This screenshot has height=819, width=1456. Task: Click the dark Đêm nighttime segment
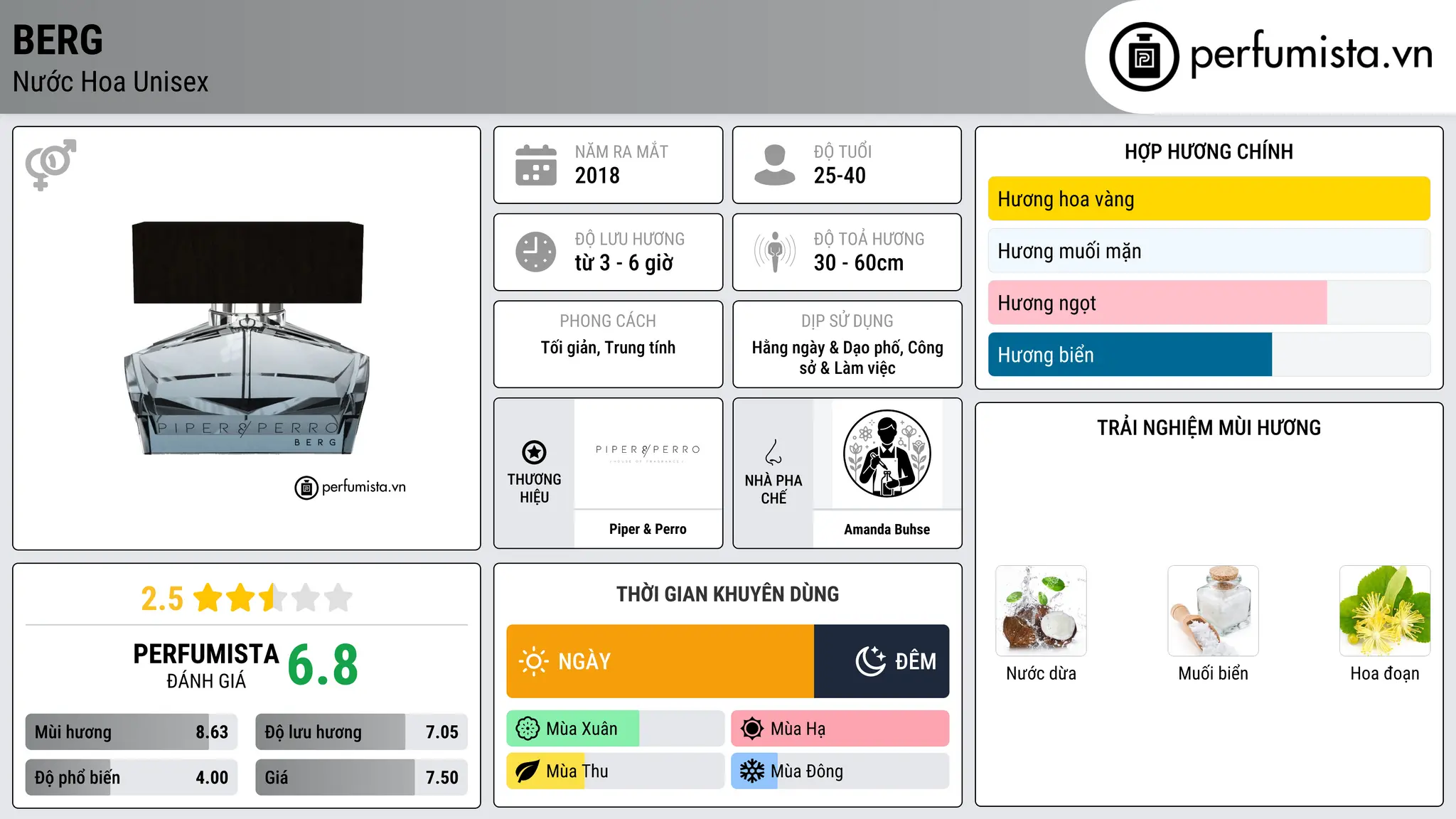tap(882, 661)
